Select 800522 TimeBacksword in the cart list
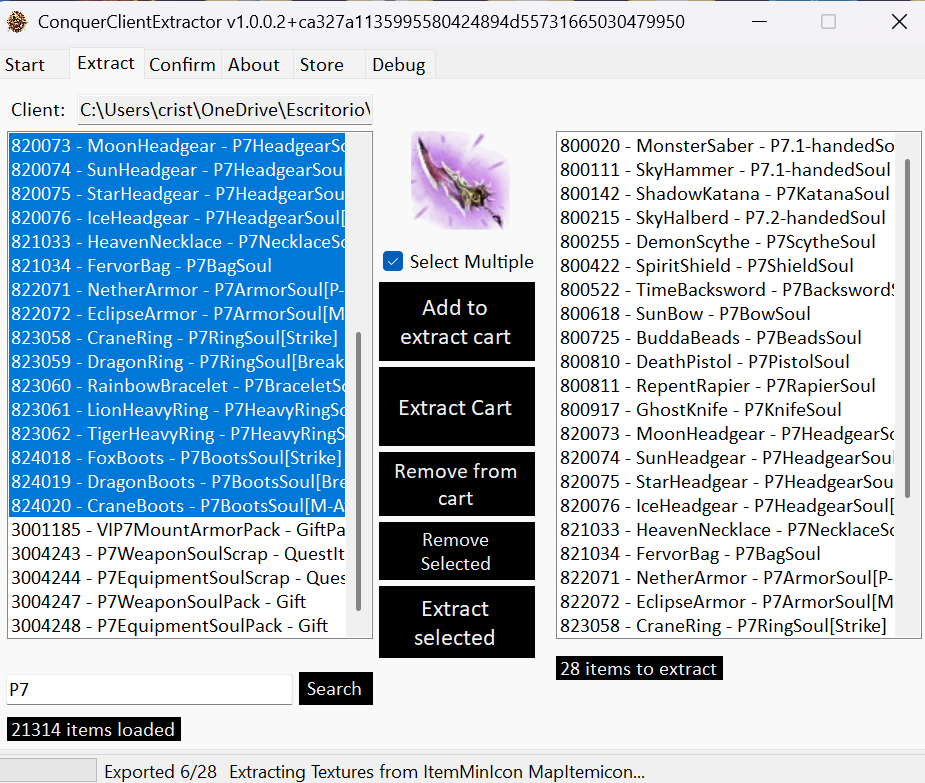925x783 pixels. point(726,290)
